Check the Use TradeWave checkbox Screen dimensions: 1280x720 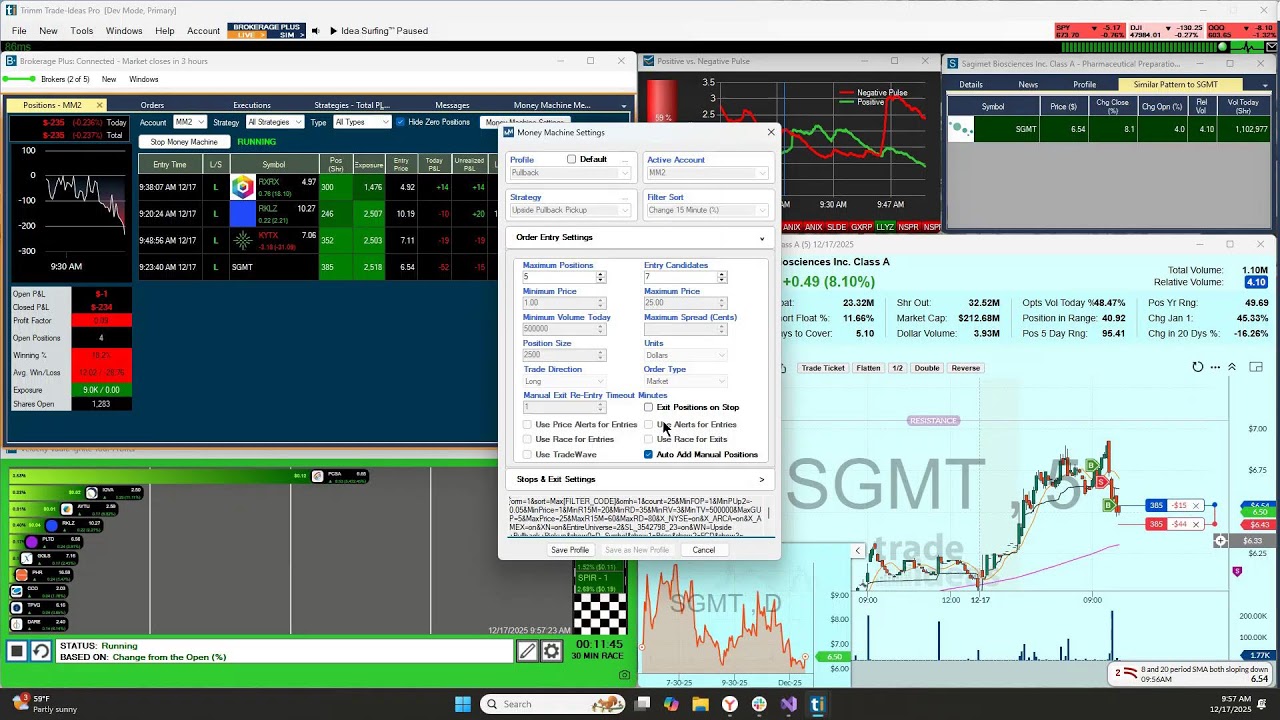click(x=527, y=455)
